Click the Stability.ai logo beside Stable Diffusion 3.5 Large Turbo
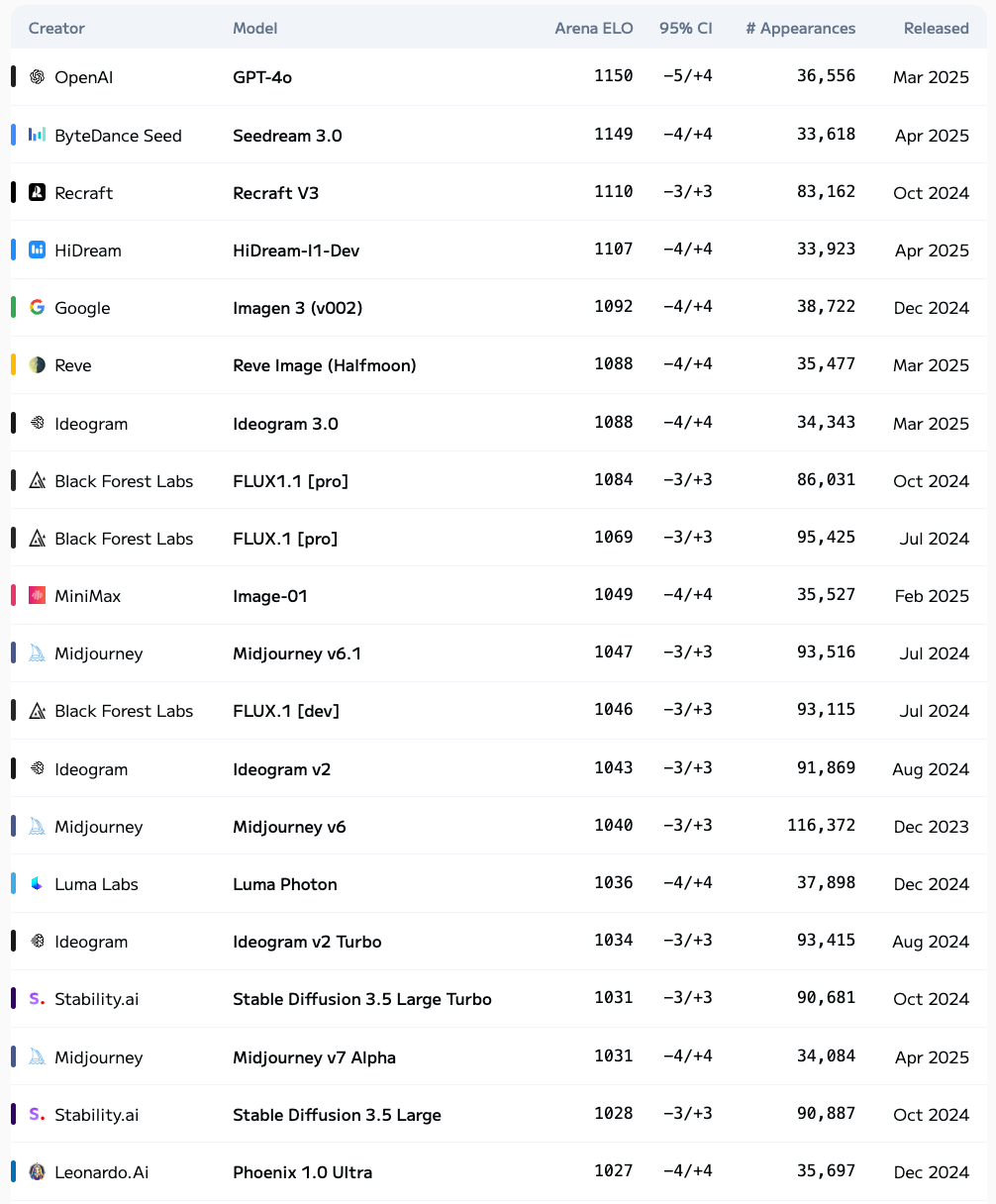The image size is (996, 1204). (38, 998)
